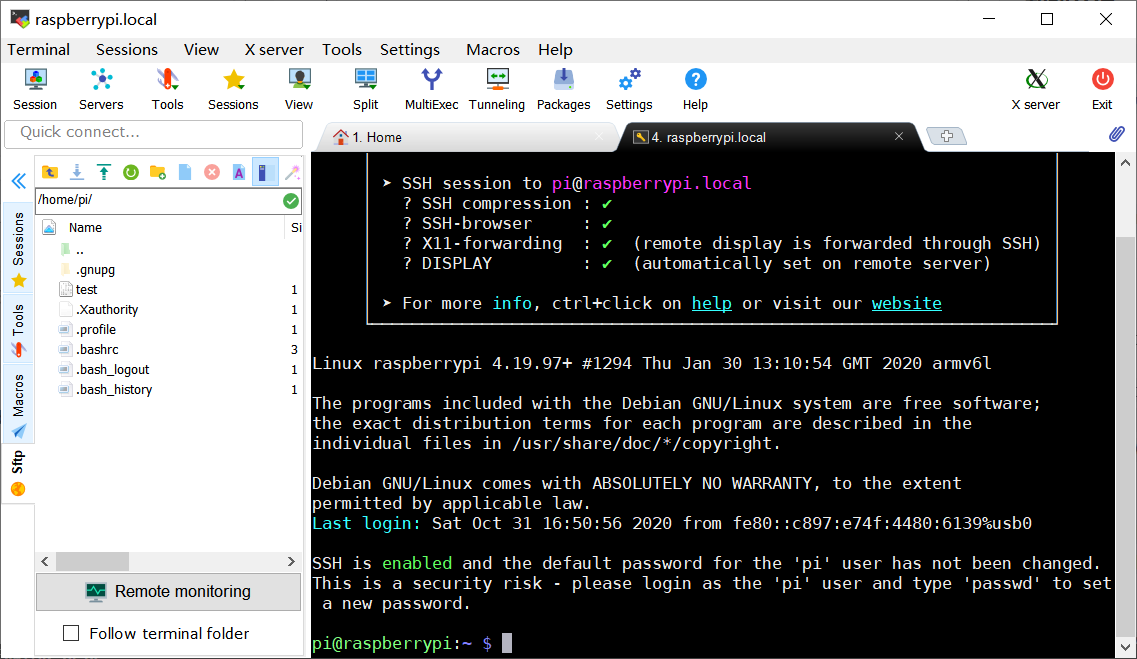Upload files with the green up arrow icon
Screen dimensions: 1137x659
pyautogui.click(x=104, y=172)
